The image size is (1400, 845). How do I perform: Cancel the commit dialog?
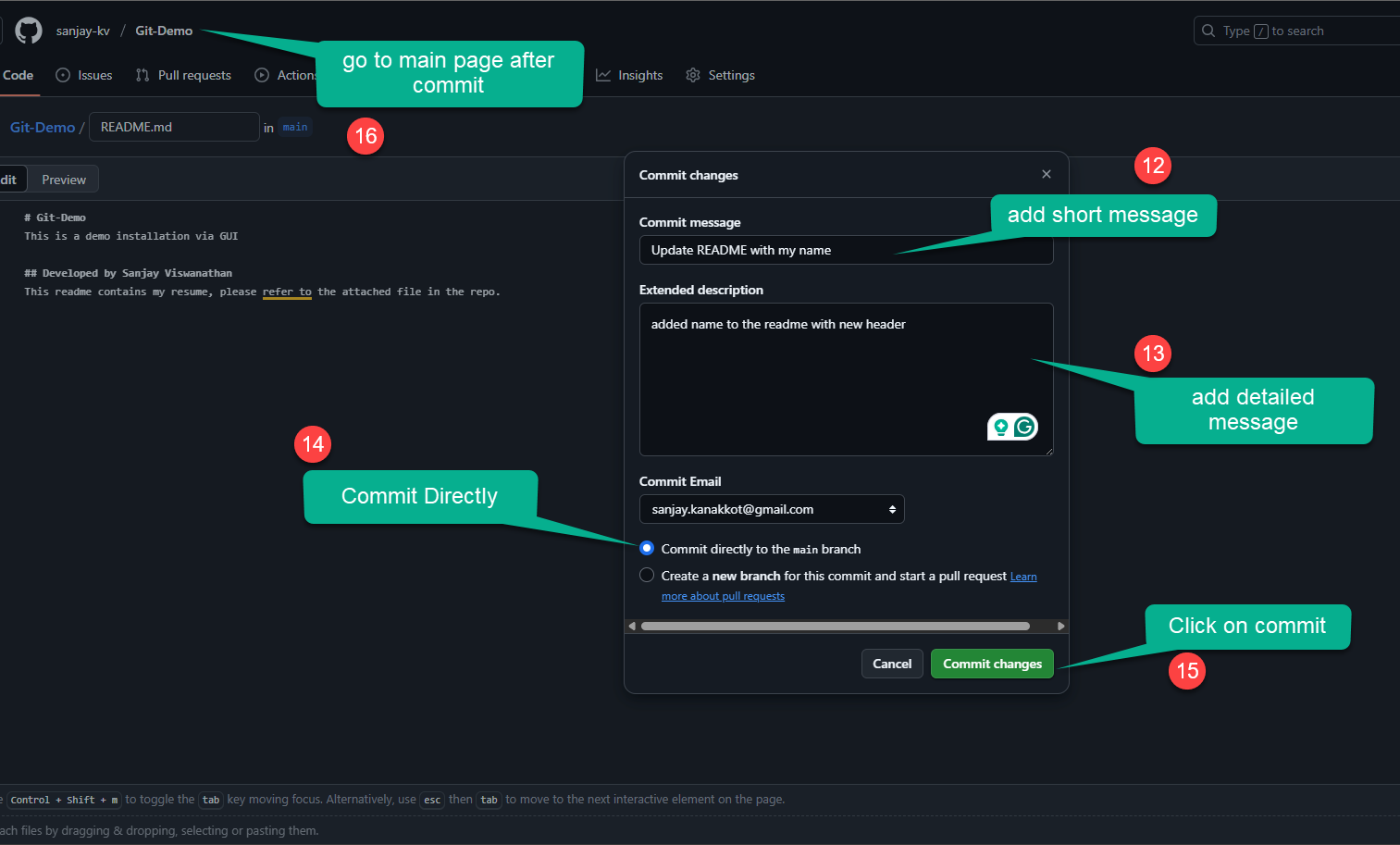tap(891, 664)
